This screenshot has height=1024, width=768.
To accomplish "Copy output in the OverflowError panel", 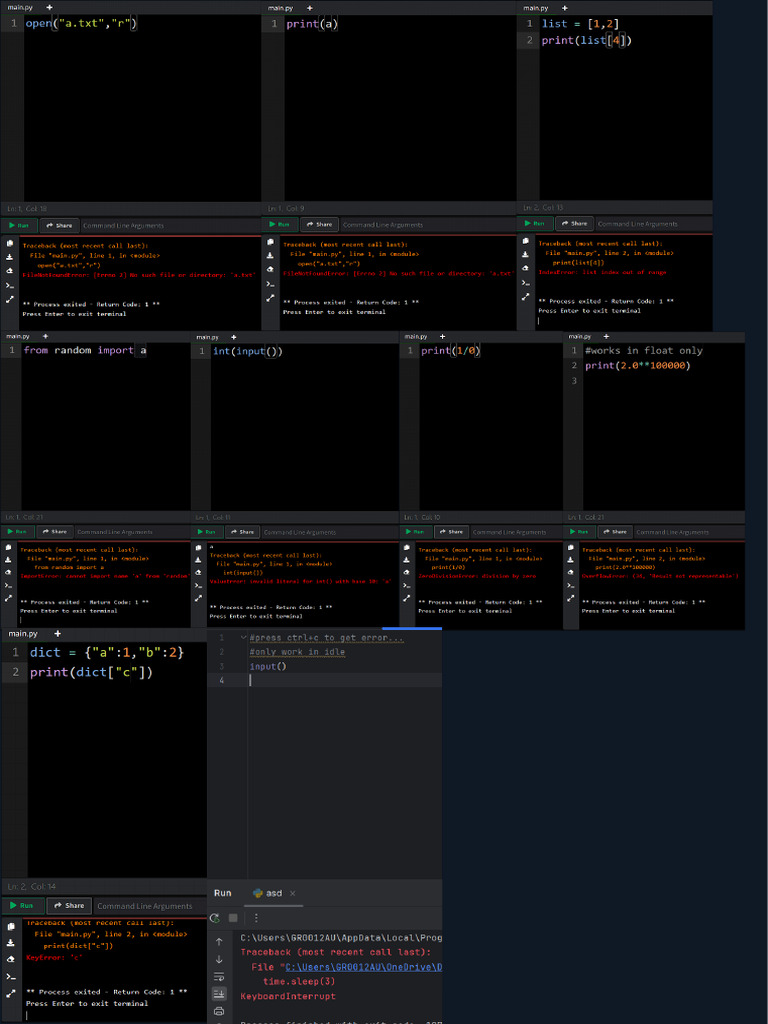I will 570,547.
